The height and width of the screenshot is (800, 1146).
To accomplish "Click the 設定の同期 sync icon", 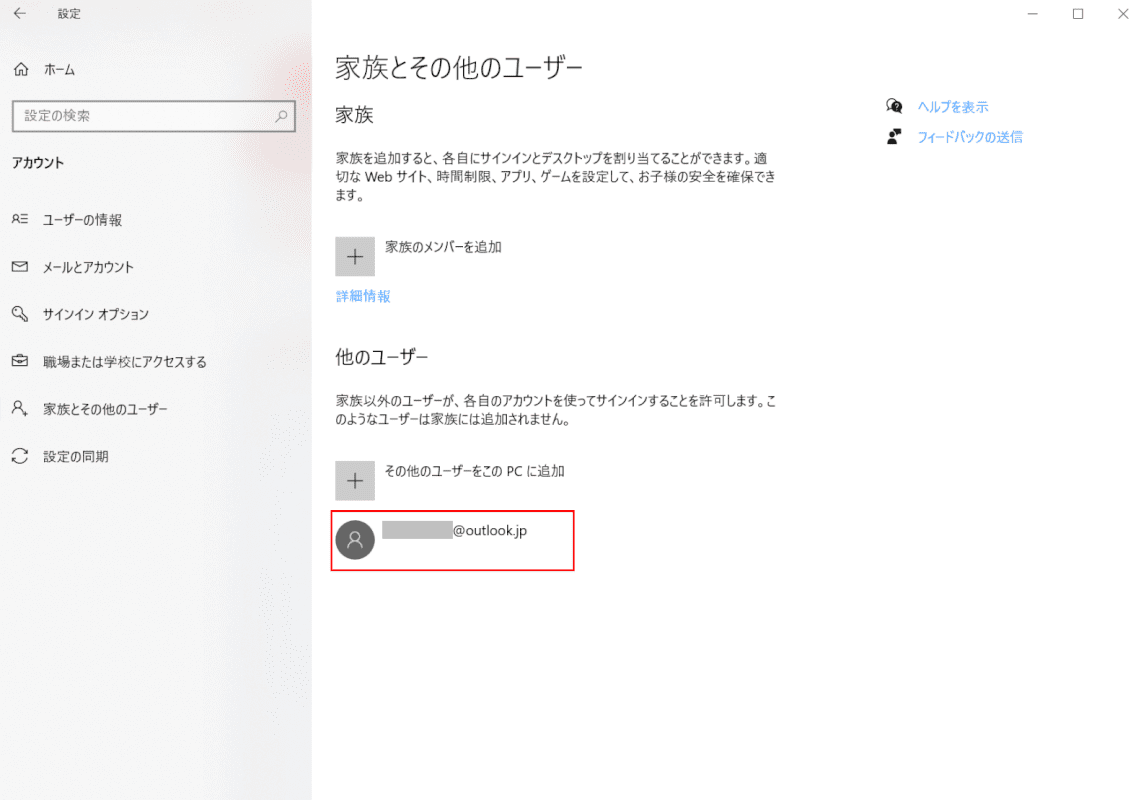I will click(20, 456).
